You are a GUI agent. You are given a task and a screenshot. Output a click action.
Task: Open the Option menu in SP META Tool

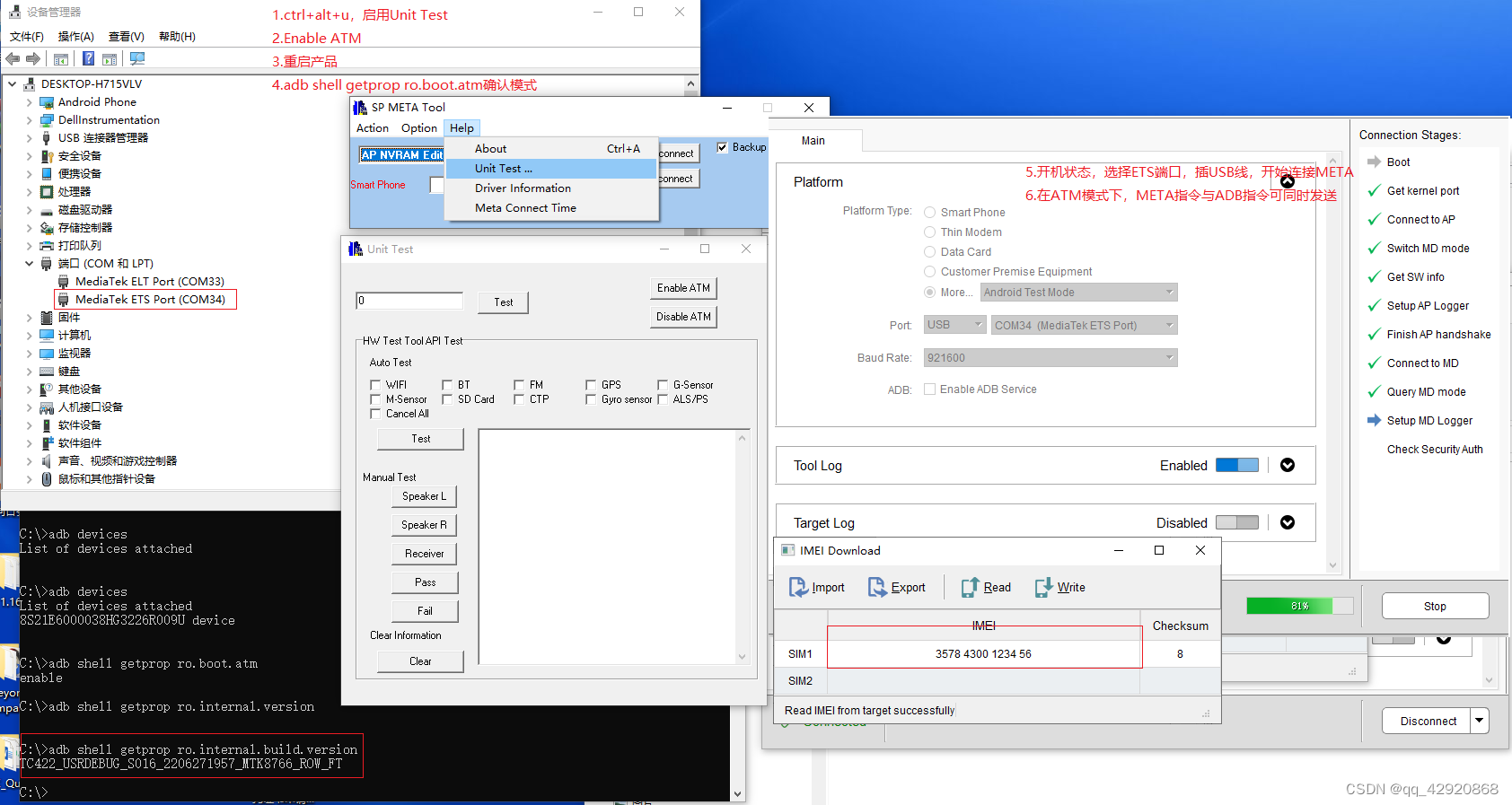tap(419, 128)
